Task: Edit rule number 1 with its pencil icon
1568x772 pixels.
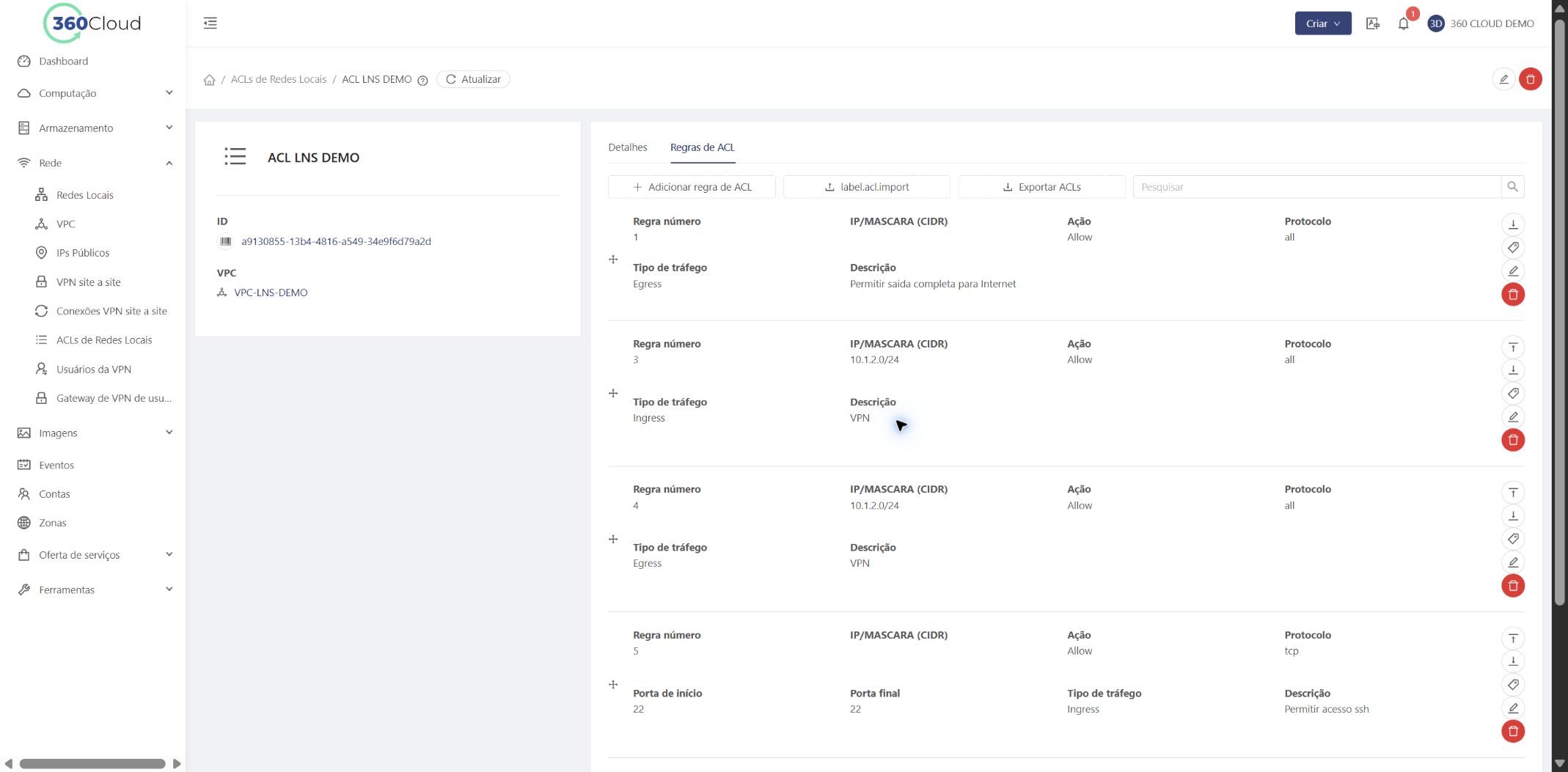Action: (x=1513, y=271)
